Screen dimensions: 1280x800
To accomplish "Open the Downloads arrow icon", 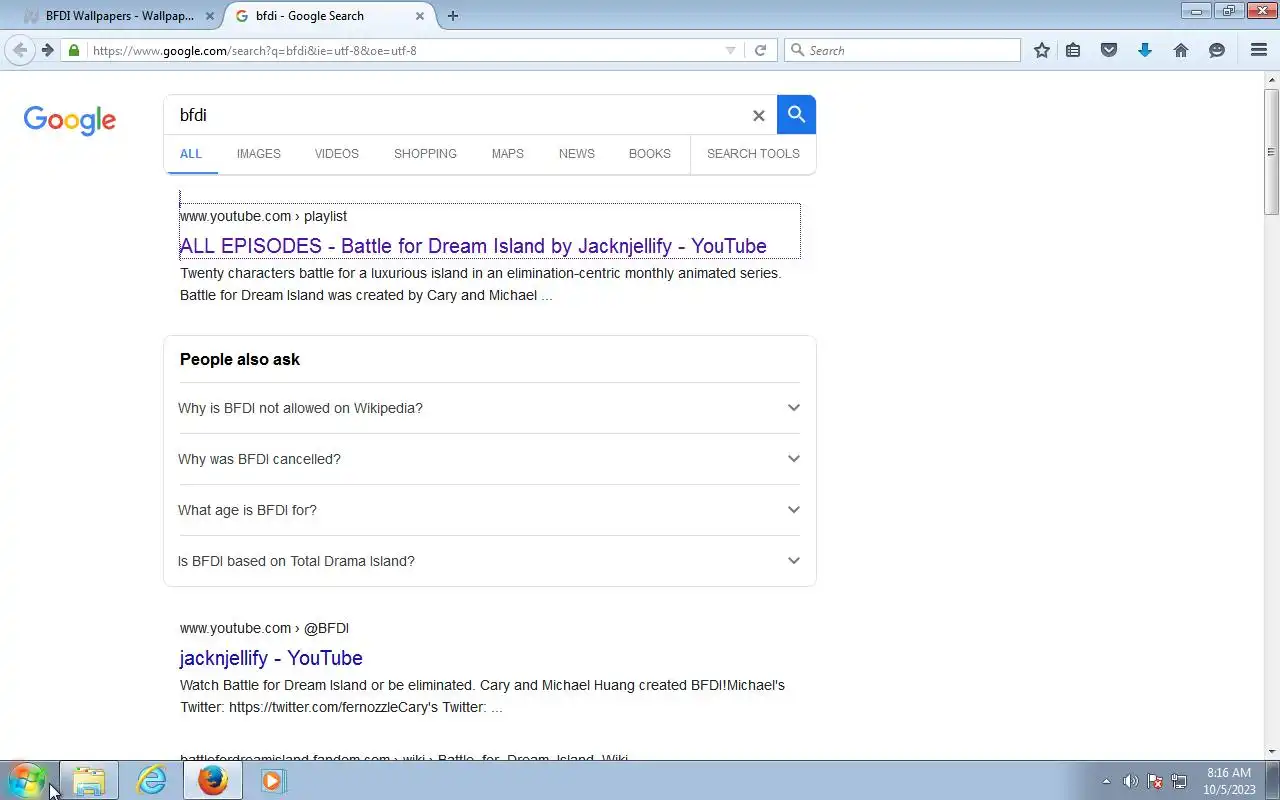I will click(x=1145, y=50).
